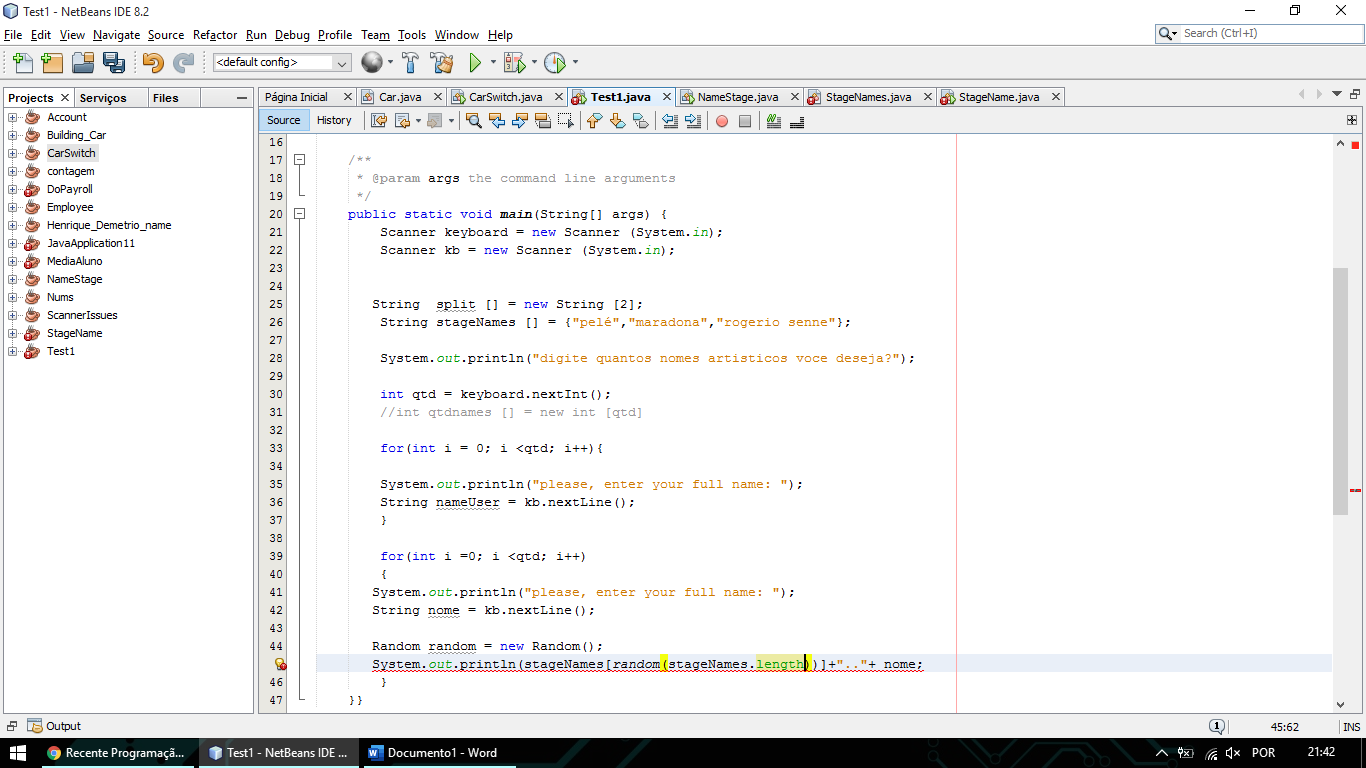Open Documento1 Word from taskbar
Screen dimensions: 1366x768
click(x=432, y=753)
